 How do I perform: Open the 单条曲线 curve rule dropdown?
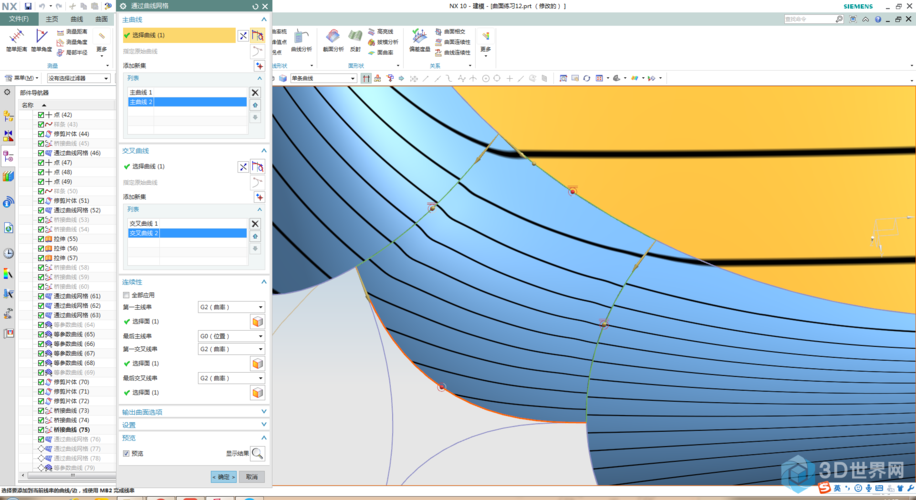tap(323, 78)
